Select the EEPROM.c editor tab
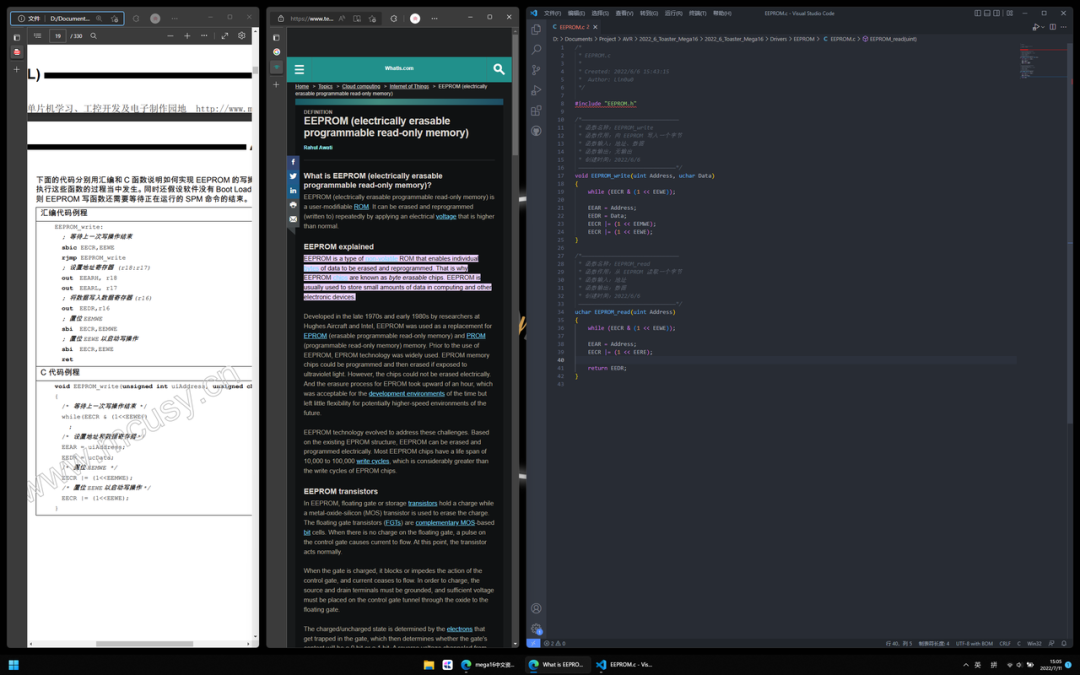Viewport: 1080px width, 675px height. [572, 27]
